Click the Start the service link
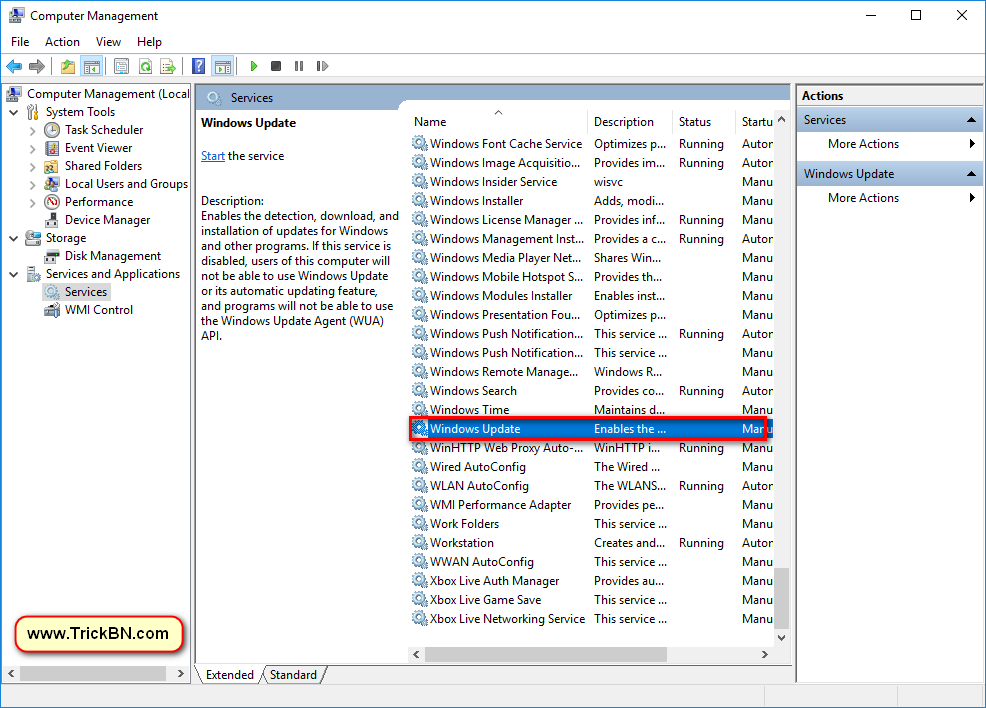The image size is (986, 708). [x=213, y=156]
